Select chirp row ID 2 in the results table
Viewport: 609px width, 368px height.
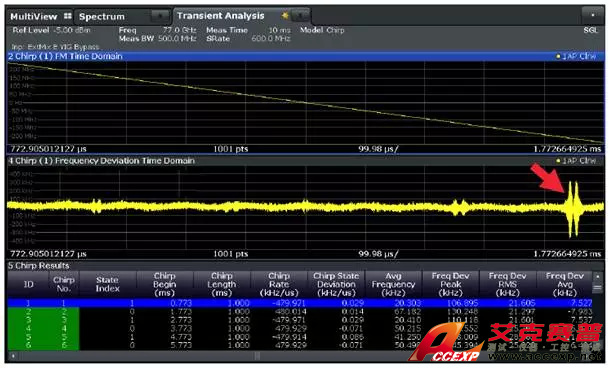pyautogui.click(x=300, y=312)
